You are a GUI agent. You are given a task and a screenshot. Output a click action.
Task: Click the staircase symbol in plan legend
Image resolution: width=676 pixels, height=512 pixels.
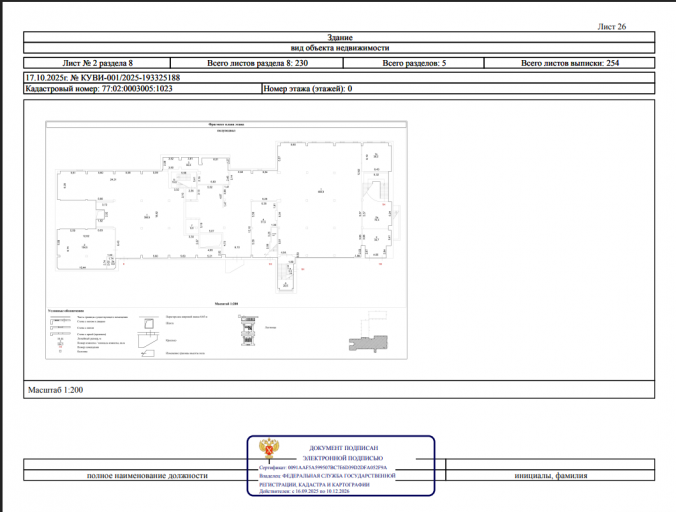click(x=247, y=330)
